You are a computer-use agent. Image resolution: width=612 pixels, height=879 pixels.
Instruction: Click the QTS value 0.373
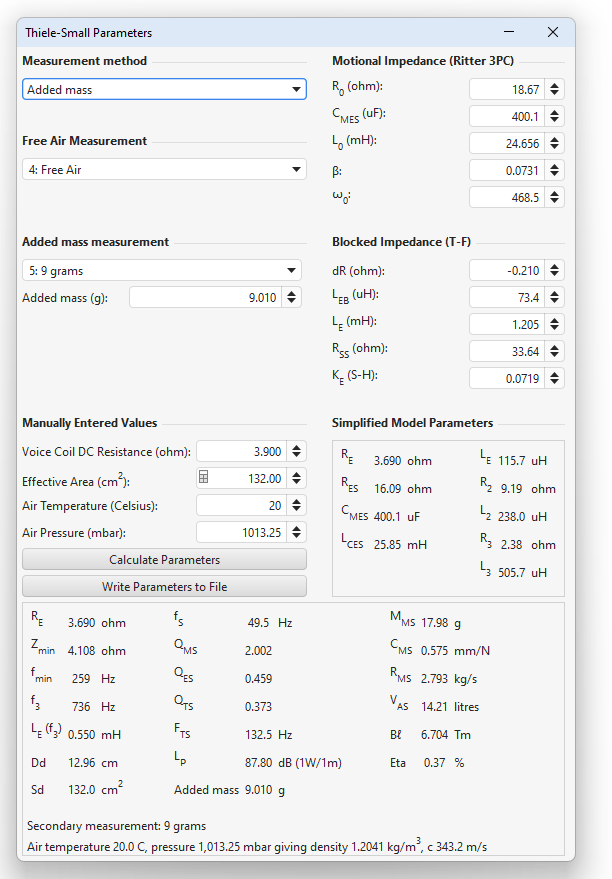pos(258,706)
